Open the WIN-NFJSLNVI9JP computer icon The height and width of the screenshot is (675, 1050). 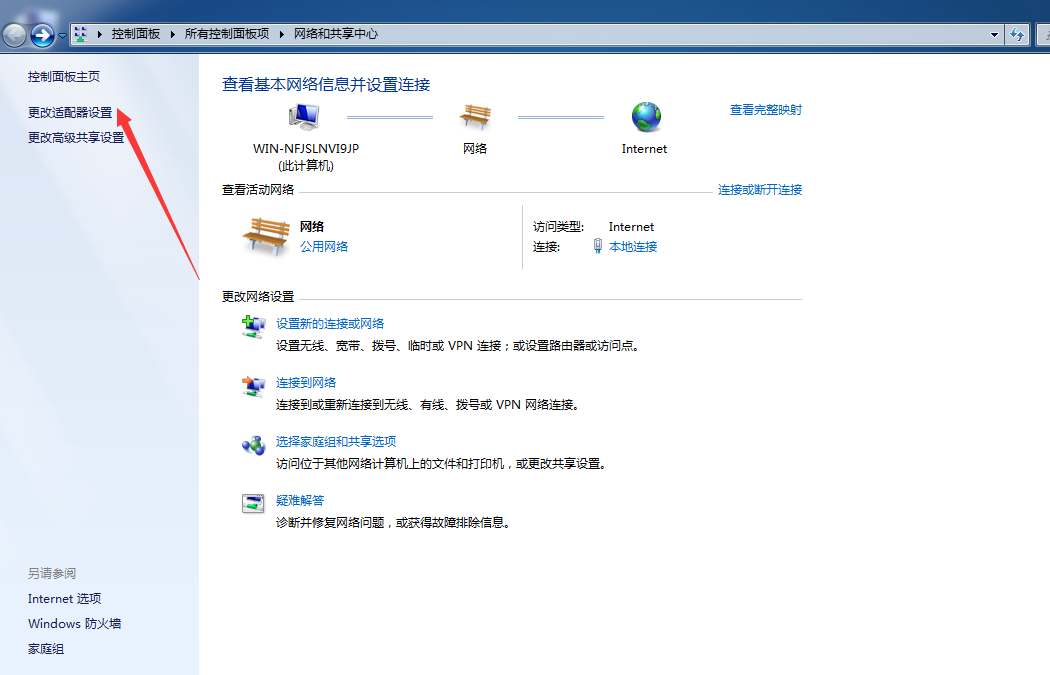303,116
